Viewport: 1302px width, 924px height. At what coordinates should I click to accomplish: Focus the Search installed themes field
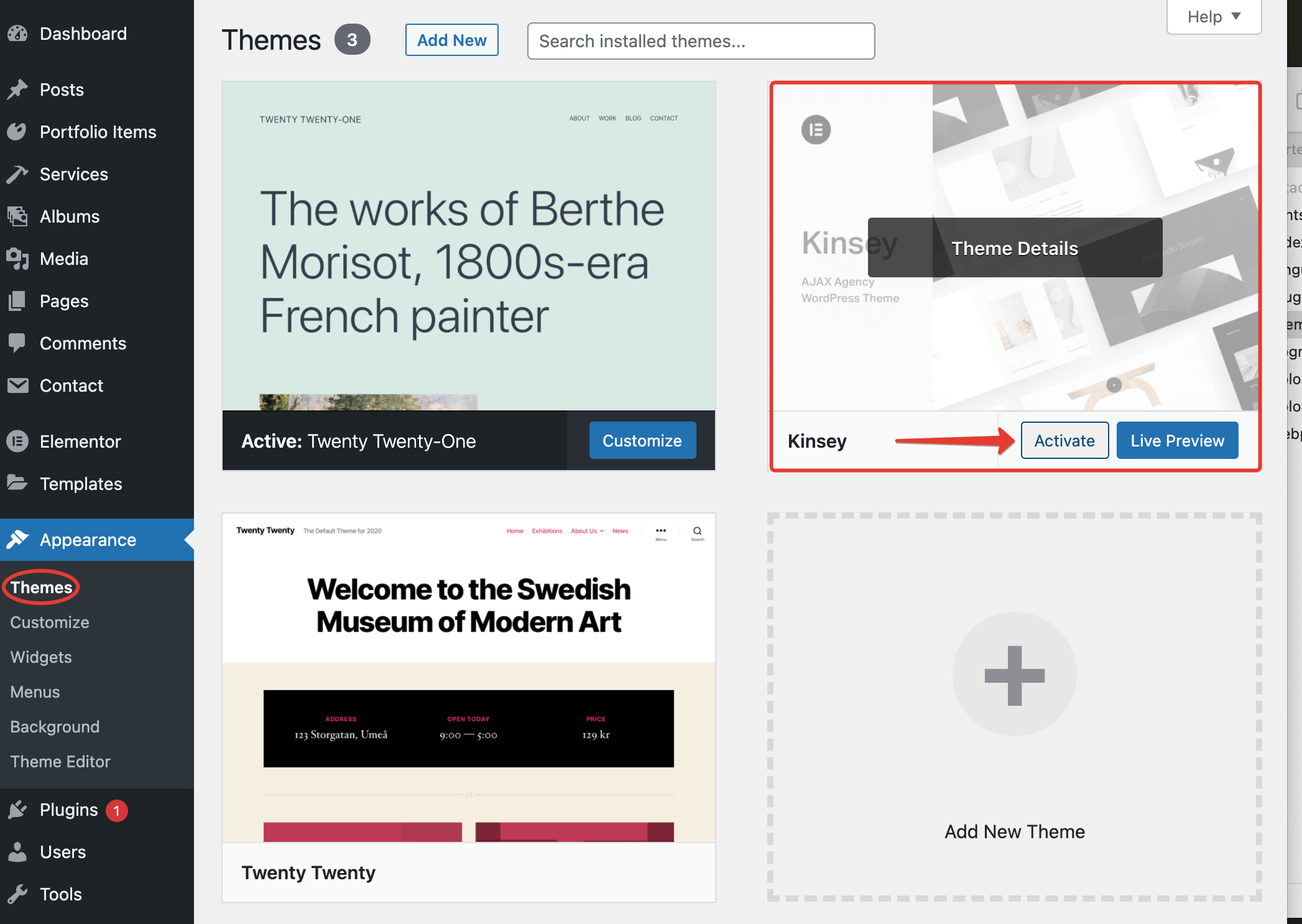701,41
